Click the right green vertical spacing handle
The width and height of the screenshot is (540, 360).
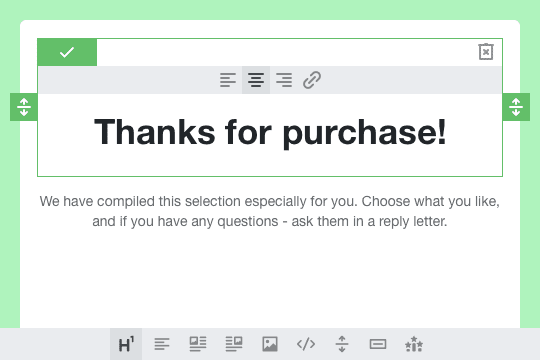[516, 107]
